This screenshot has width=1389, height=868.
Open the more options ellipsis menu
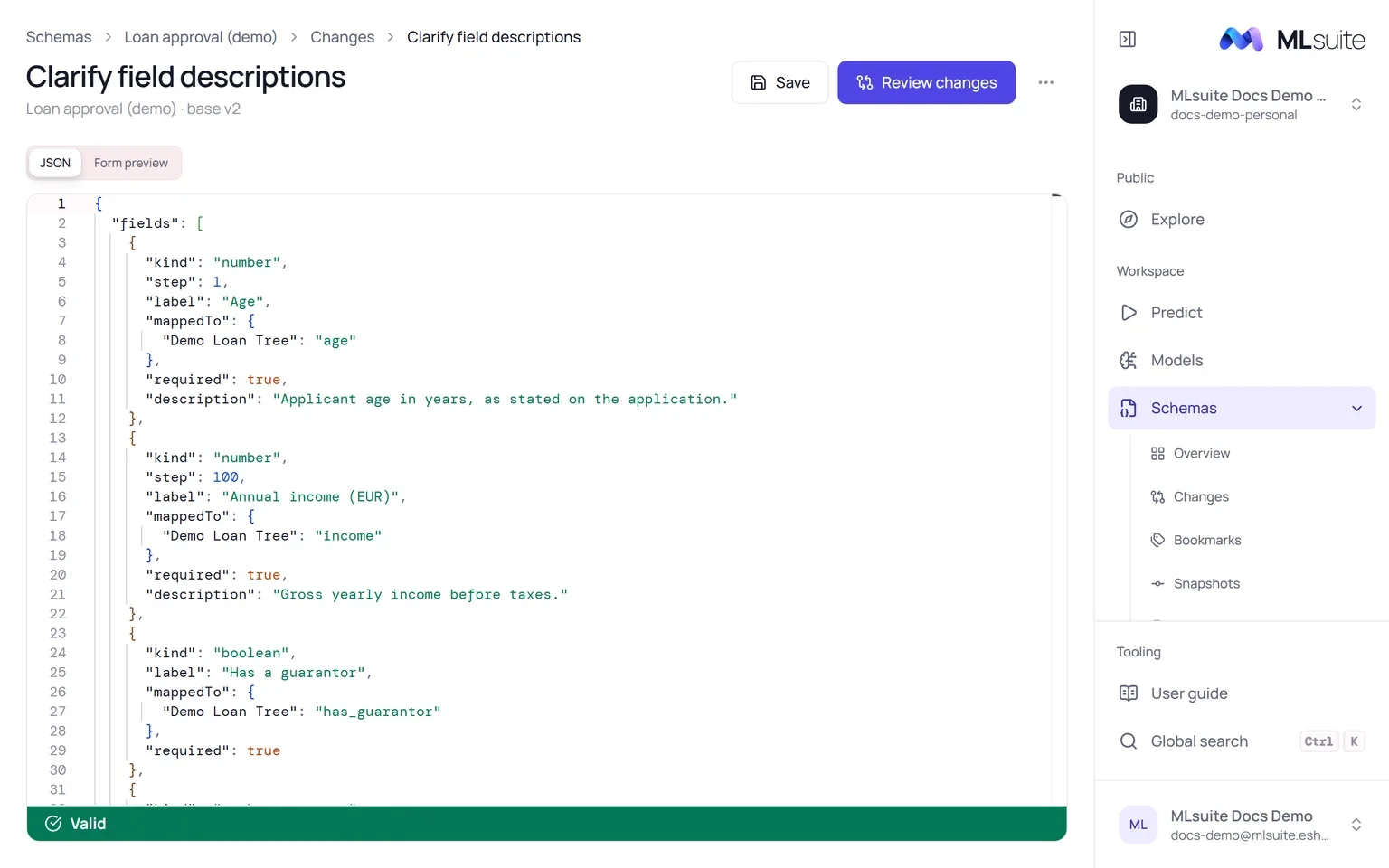(x=1046, y=82)
